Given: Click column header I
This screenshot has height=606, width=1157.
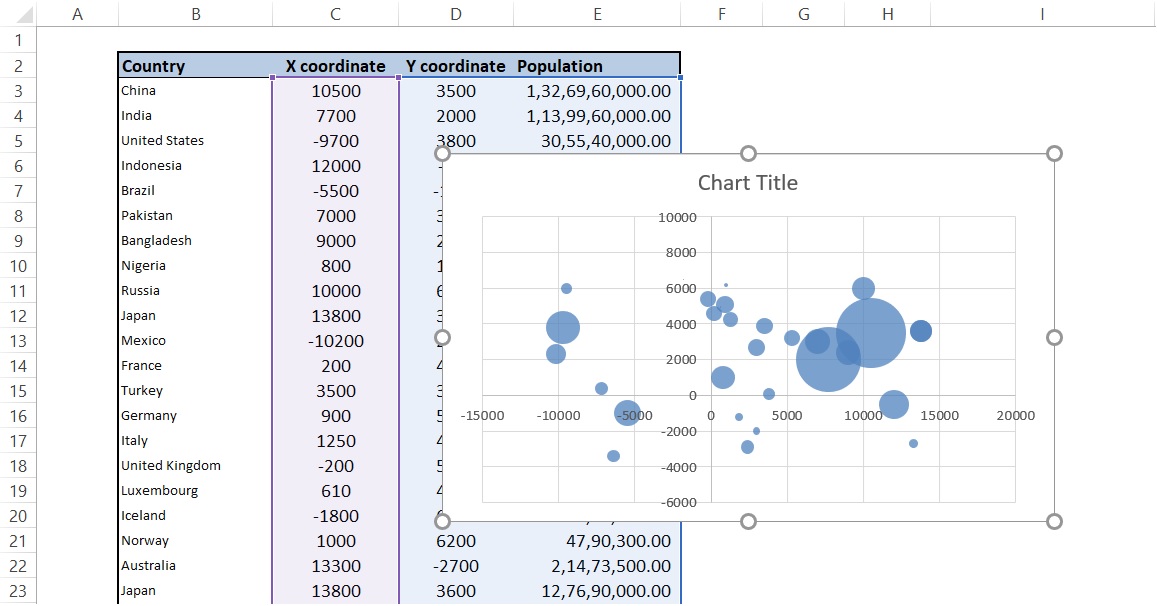Looking at the screenshot, I should [x=1042, y=11].
